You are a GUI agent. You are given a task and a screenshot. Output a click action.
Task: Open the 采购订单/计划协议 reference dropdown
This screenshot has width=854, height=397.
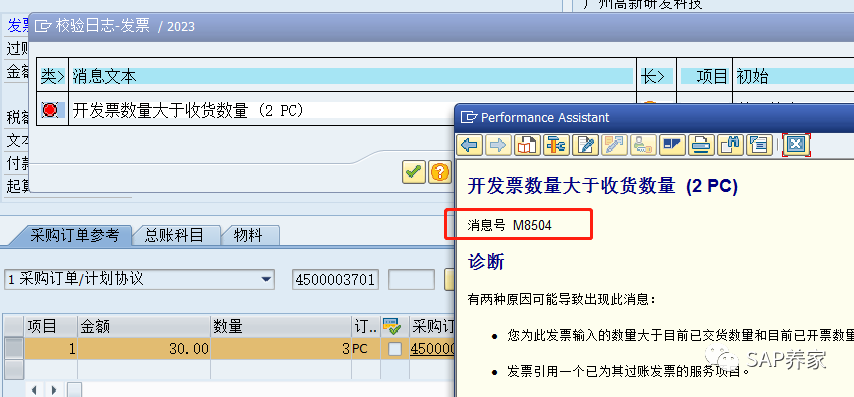[x=265, y=279]
